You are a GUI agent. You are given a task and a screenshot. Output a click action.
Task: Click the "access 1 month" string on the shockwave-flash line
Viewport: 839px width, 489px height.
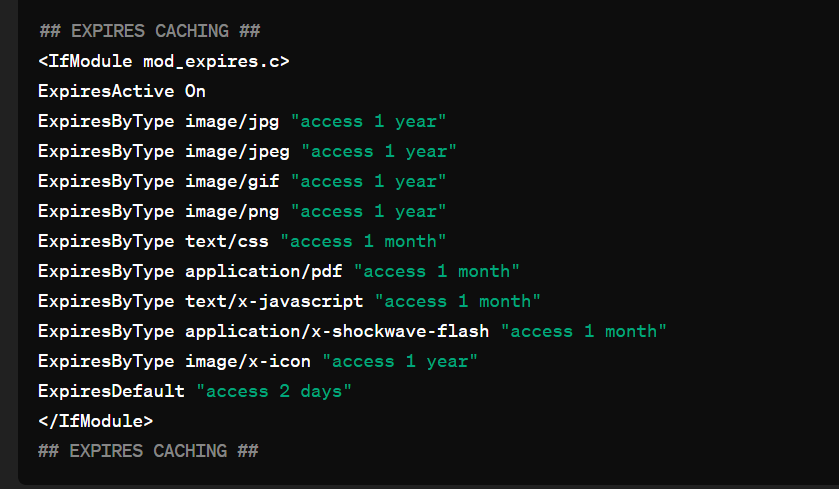584,331
